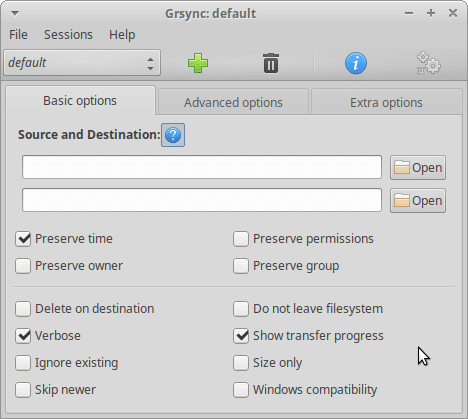Viewport: 468px width, 419px height.
Task: Disable the Verbose checkbox
Action: (23, 336)
